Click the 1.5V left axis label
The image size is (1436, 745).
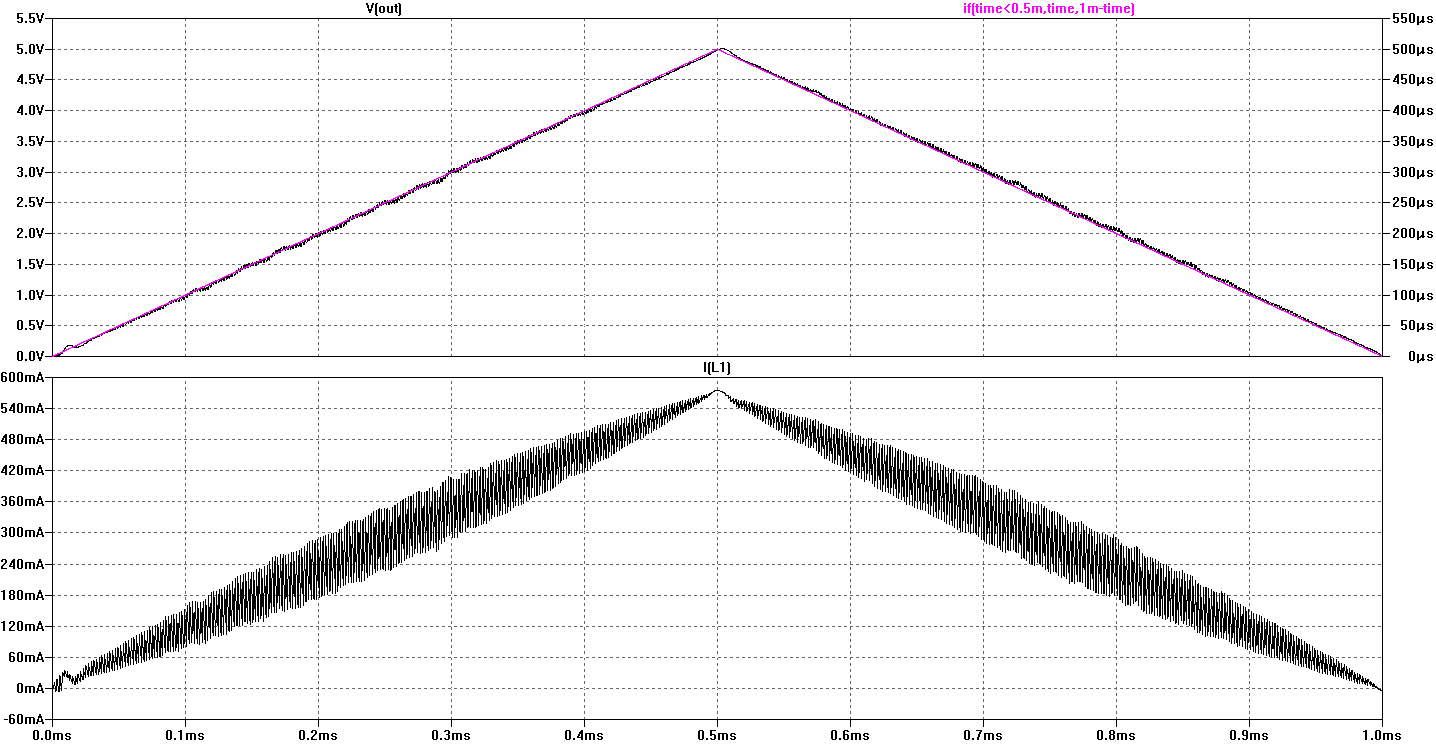click(31, 265)
